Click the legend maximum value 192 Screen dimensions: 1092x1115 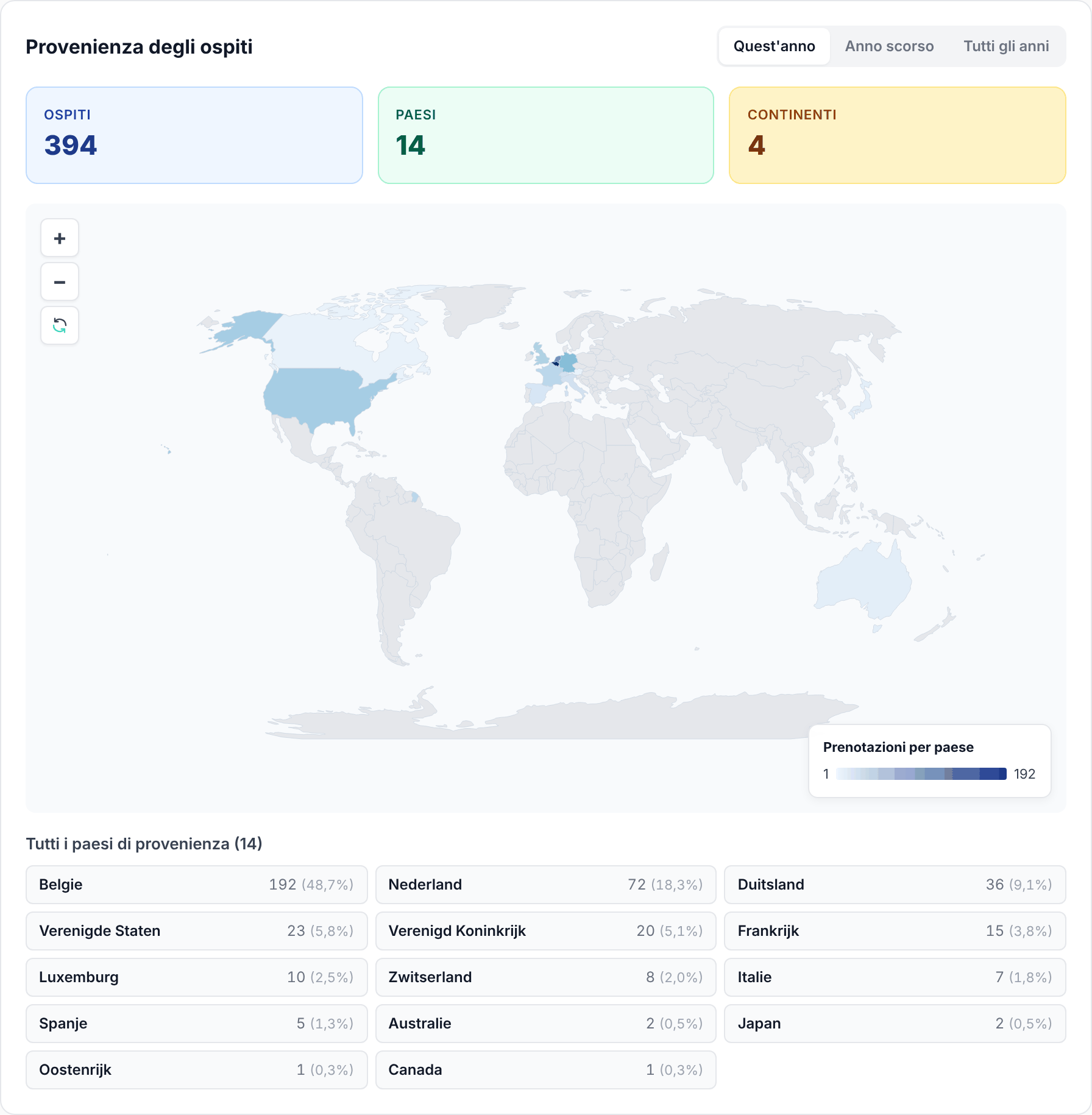pos(1024,774)
